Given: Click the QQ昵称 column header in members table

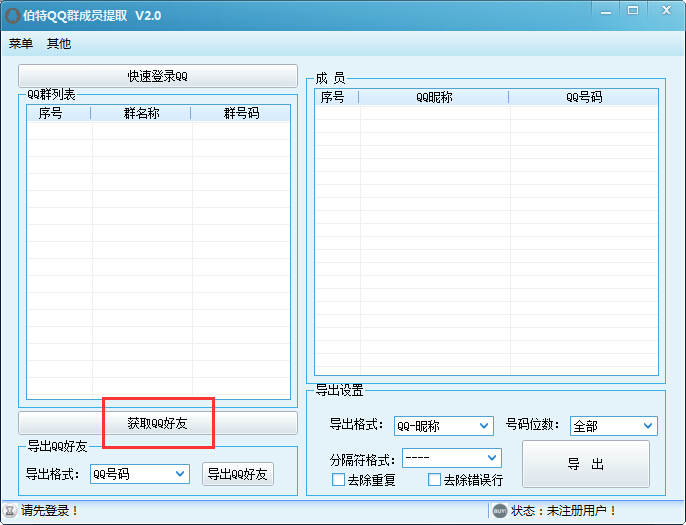Looking at the screenshot, I should [434, 97].
